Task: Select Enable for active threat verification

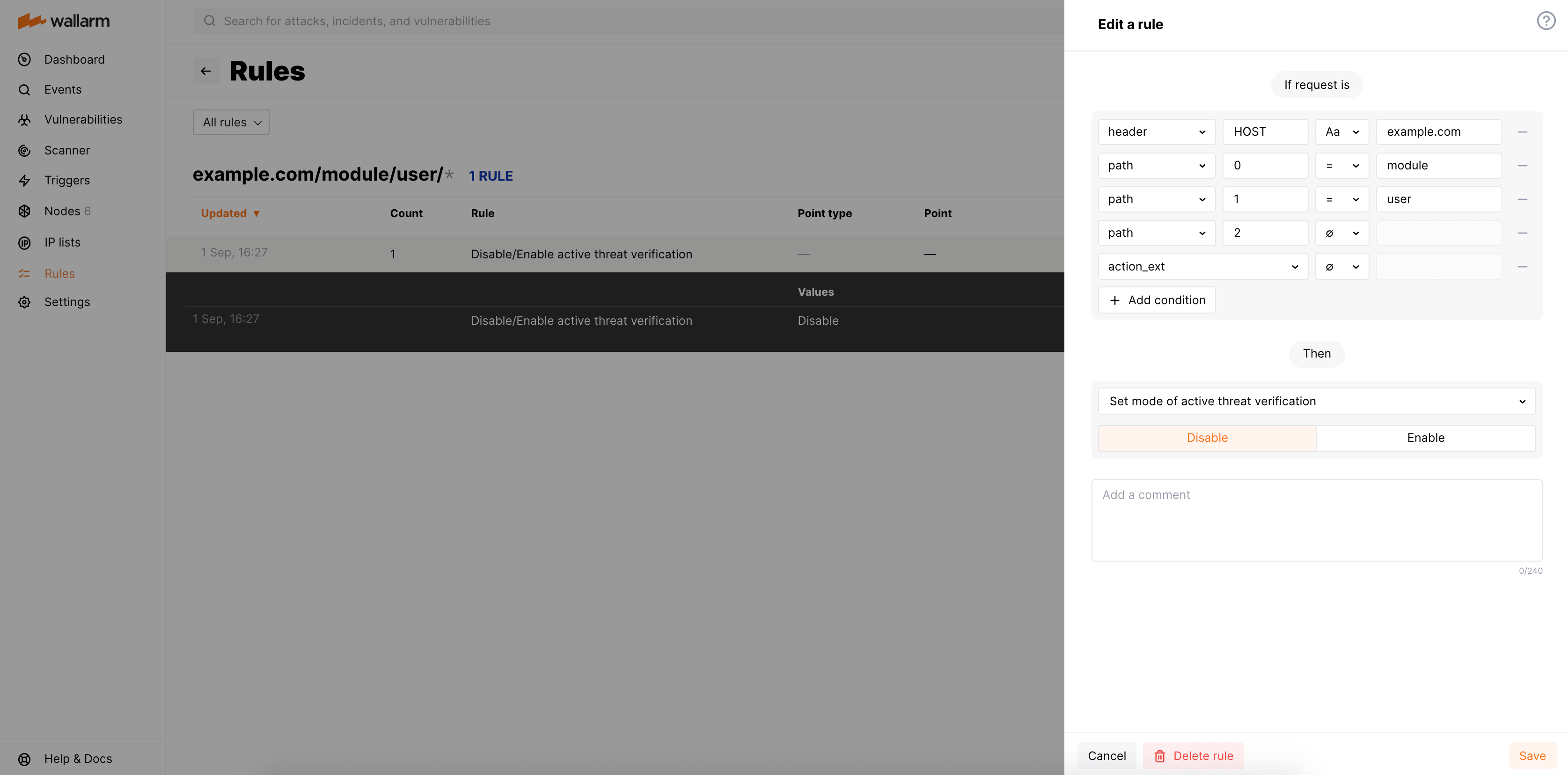Action: [1426, 438]
